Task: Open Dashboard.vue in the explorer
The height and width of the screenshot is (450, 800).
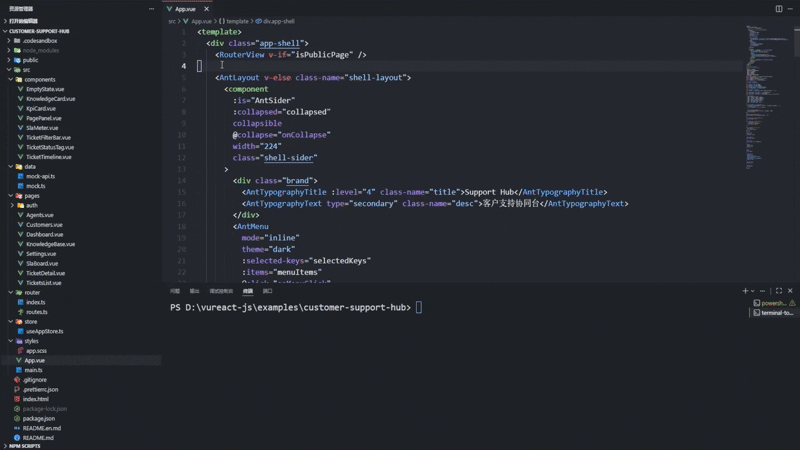Action: point(44,235)
